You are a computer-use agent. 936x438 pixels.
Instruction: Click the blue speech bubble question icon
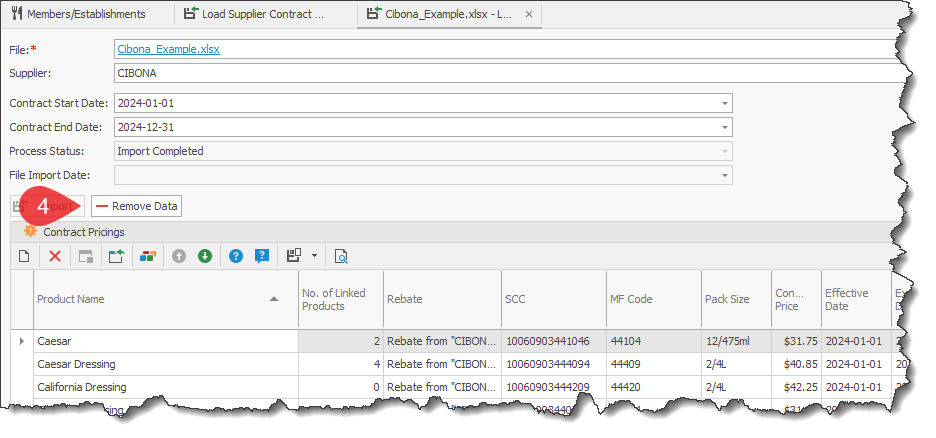[x=262, y=256]
